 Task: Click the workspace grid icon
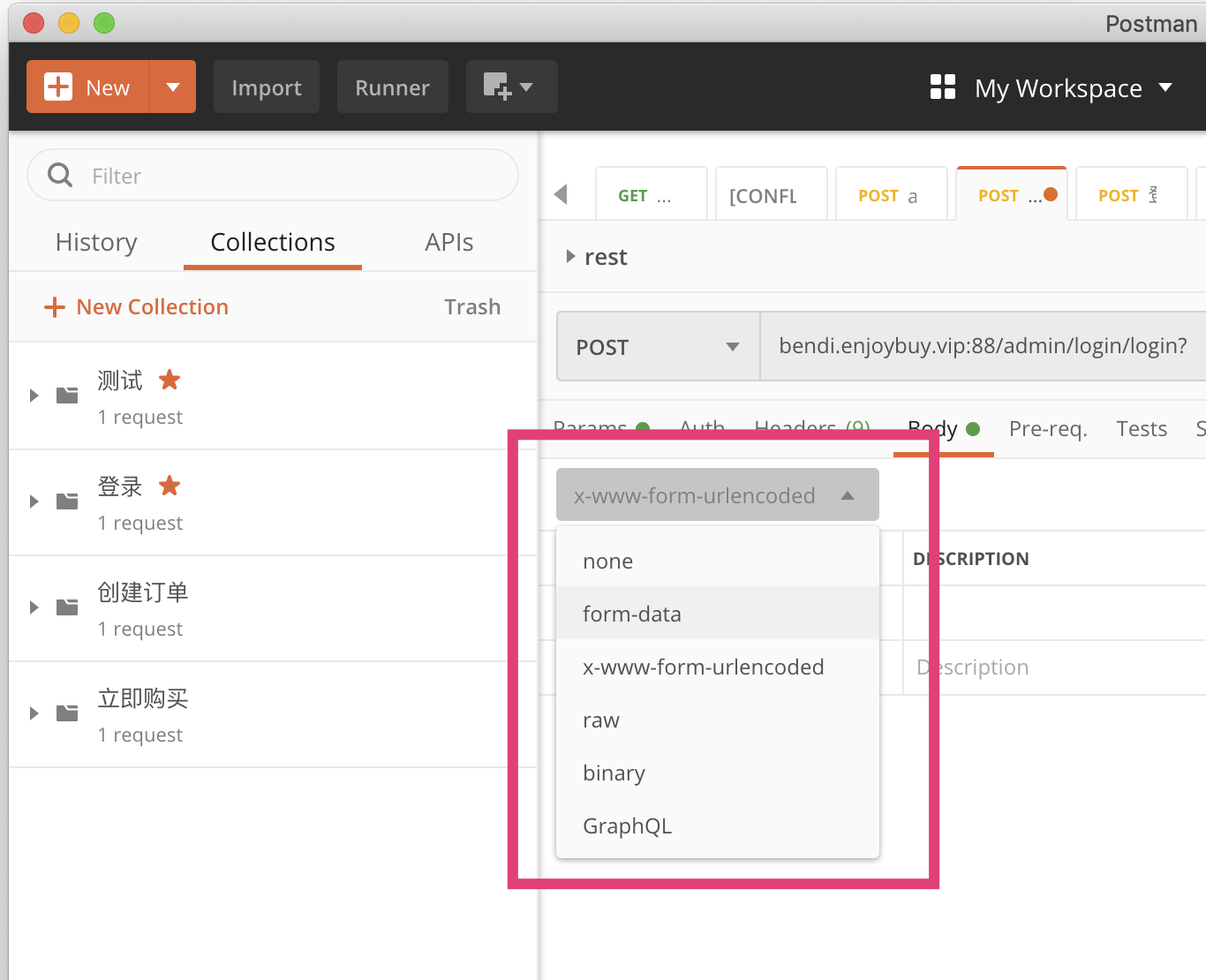pyautogui.click(x=943, y=87)
